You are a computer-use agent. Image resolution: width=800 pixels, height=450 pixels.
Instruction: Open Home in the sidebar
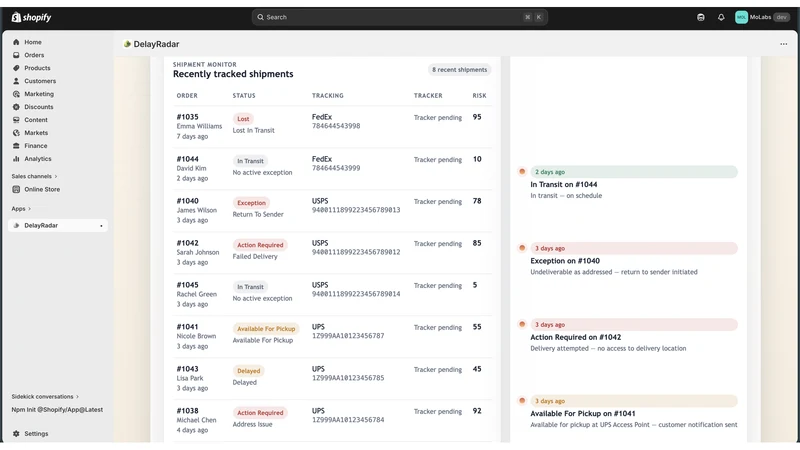tap(33, 42)
